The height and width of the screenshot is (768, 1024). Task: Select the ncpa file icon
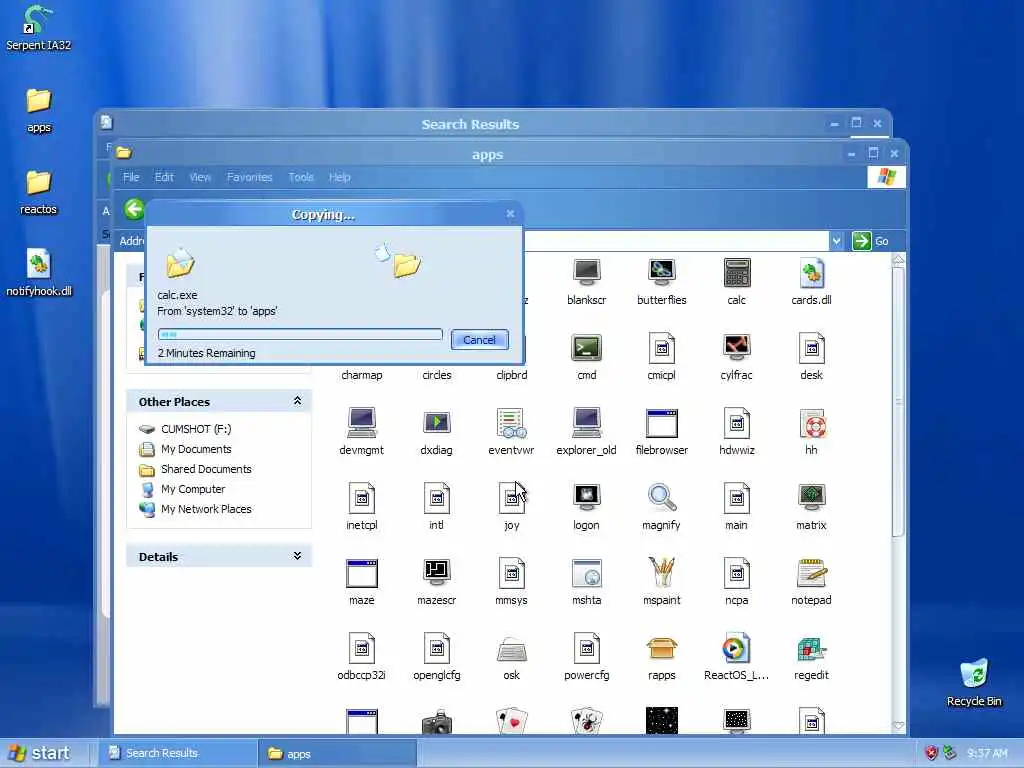tap(737, 573)
